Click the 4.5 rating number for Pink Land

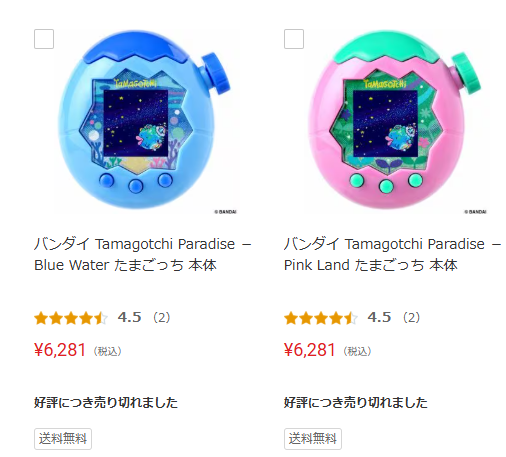tap(379, 317)
